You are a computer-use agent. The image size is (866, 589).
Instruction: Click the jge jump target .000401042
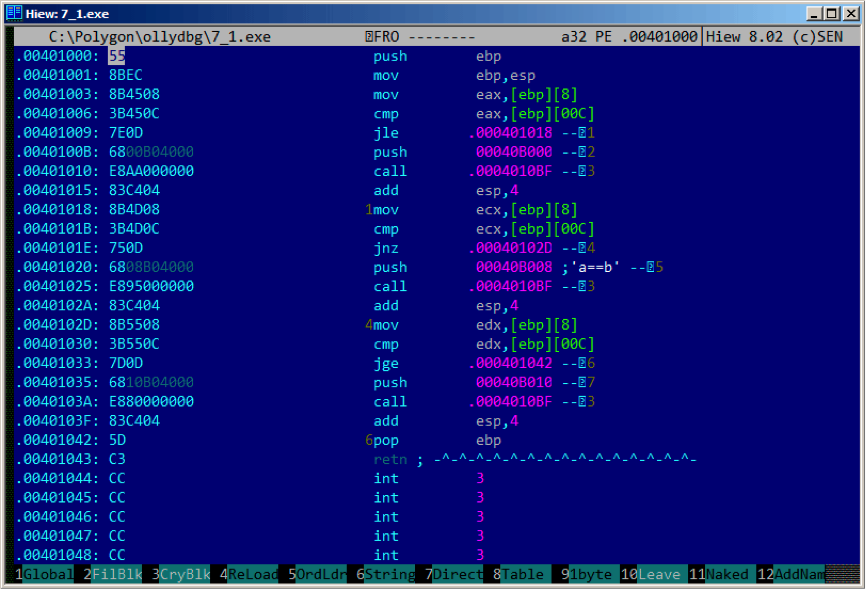[510, 363]
